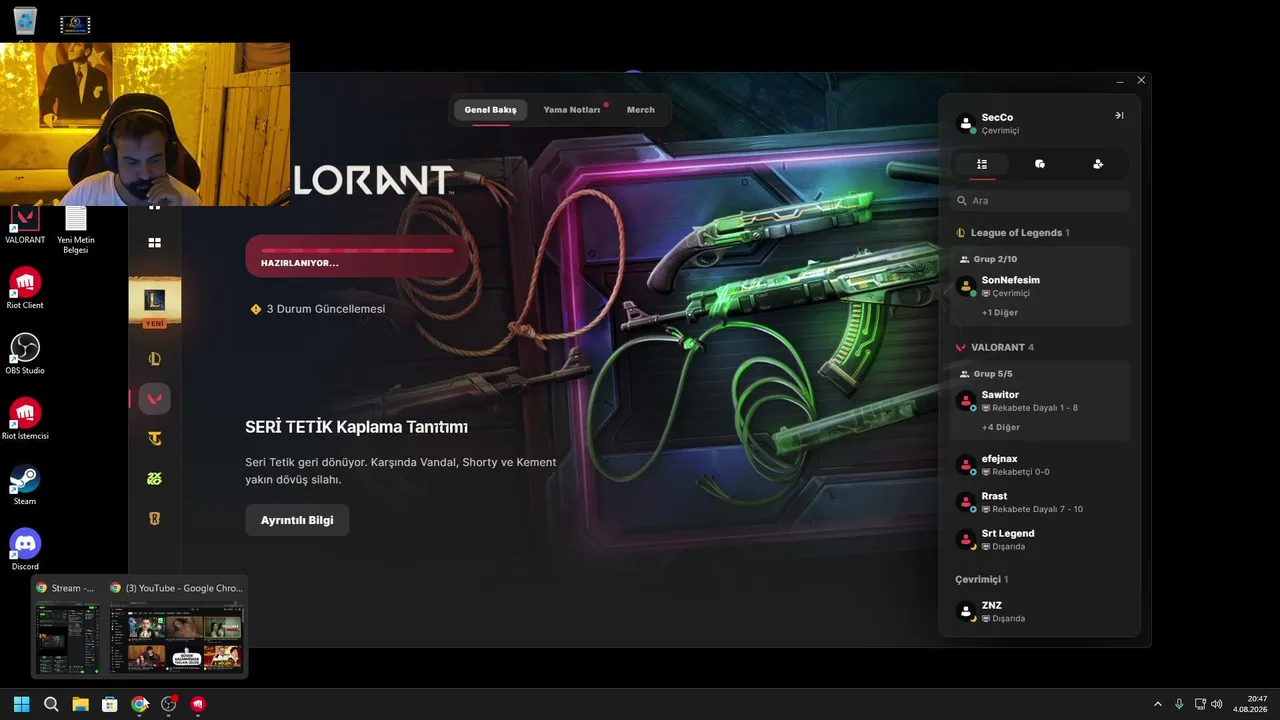Open the 2XKO game icon in the sidebar

pyautogui.click(x=155, y=479)
